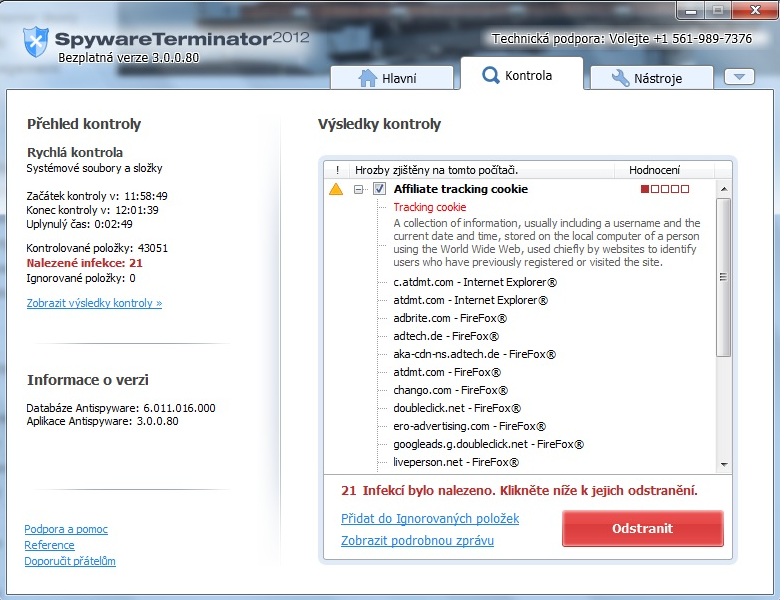Click Databáze Antispyware version text

[x=121, y=408]
